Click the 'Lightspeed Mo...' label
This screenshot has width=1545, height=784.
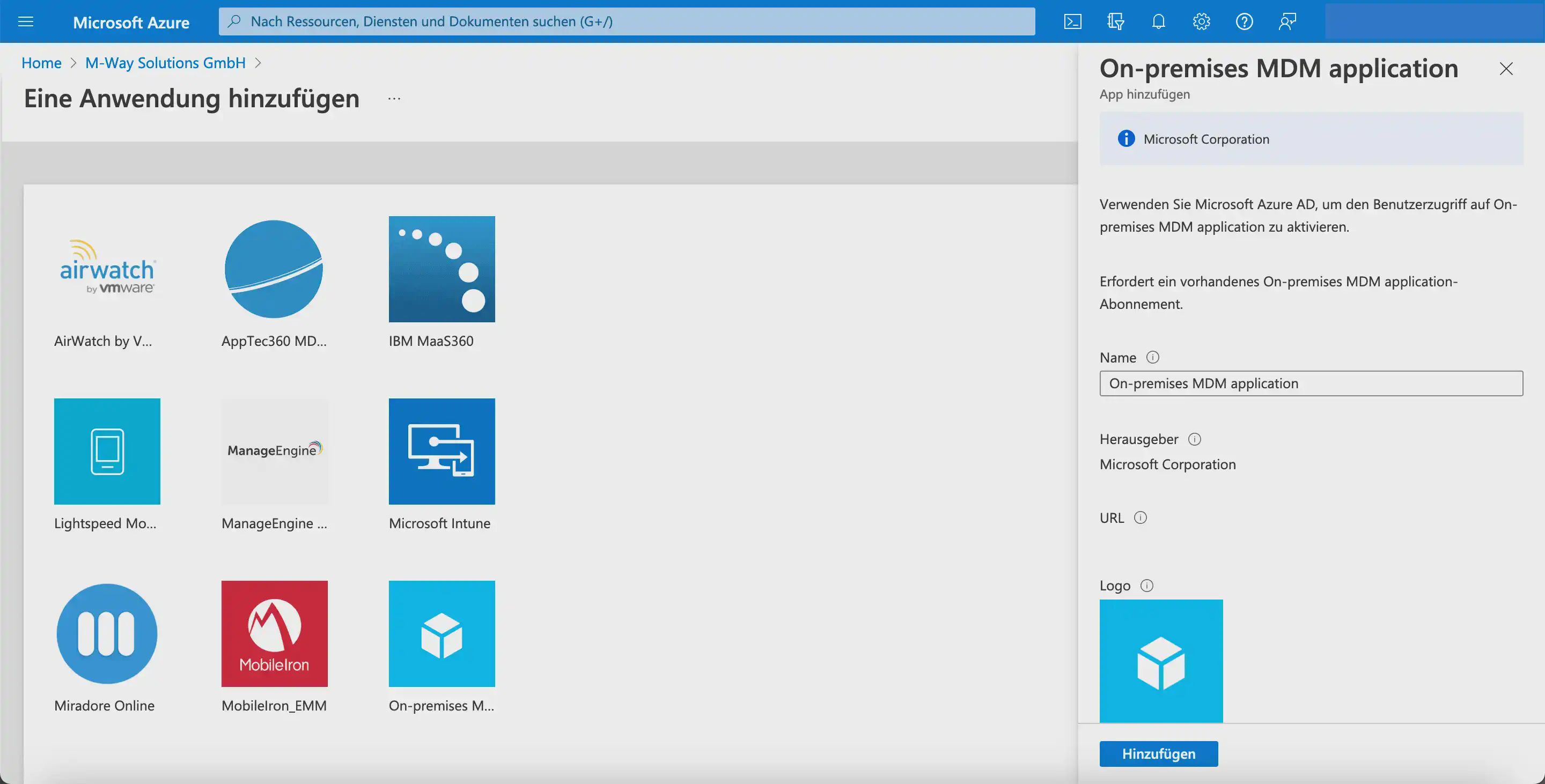coord(105,523)
